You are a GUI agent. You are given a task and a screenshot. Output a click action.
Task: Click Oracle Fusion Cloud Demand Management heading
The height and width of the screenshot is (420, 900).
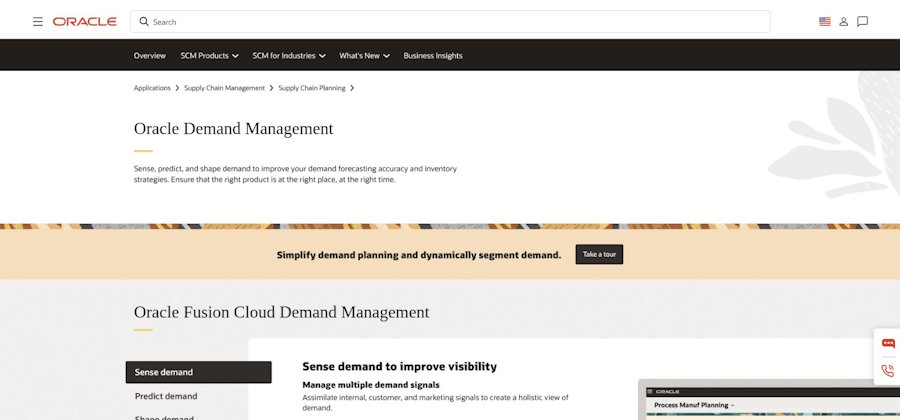pyautogui.click(x=281, y=312)
